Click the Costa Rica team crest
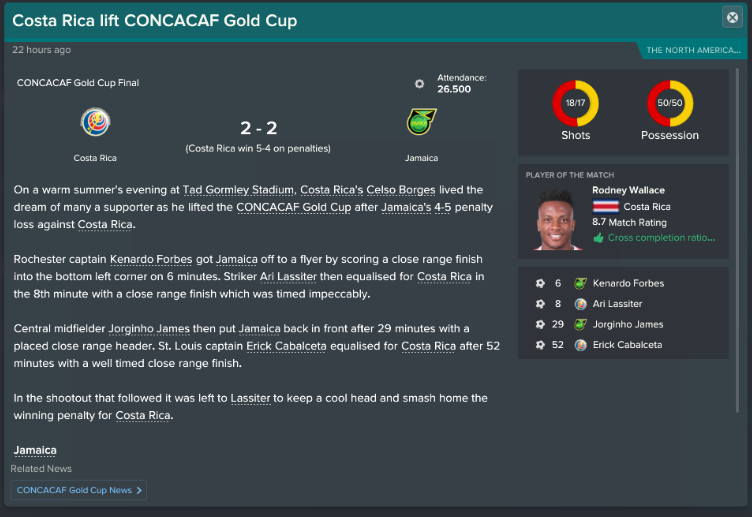 [x=95, y=122]
